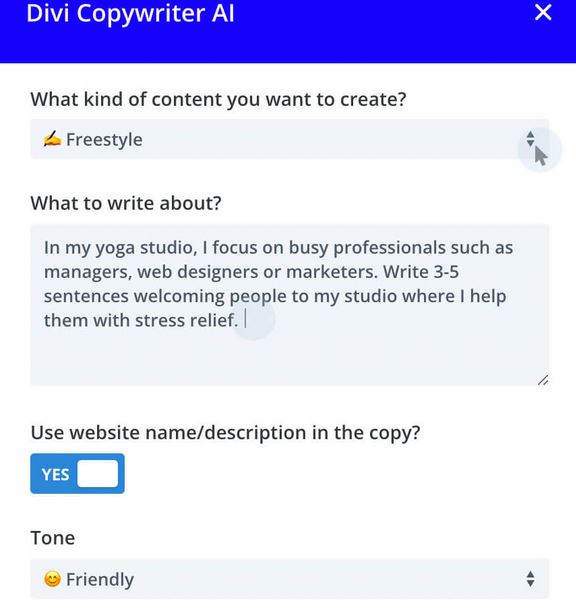Open the Friendly tone dropdown
The width and height of the screenshot is (576, 612).
(290, 578)
